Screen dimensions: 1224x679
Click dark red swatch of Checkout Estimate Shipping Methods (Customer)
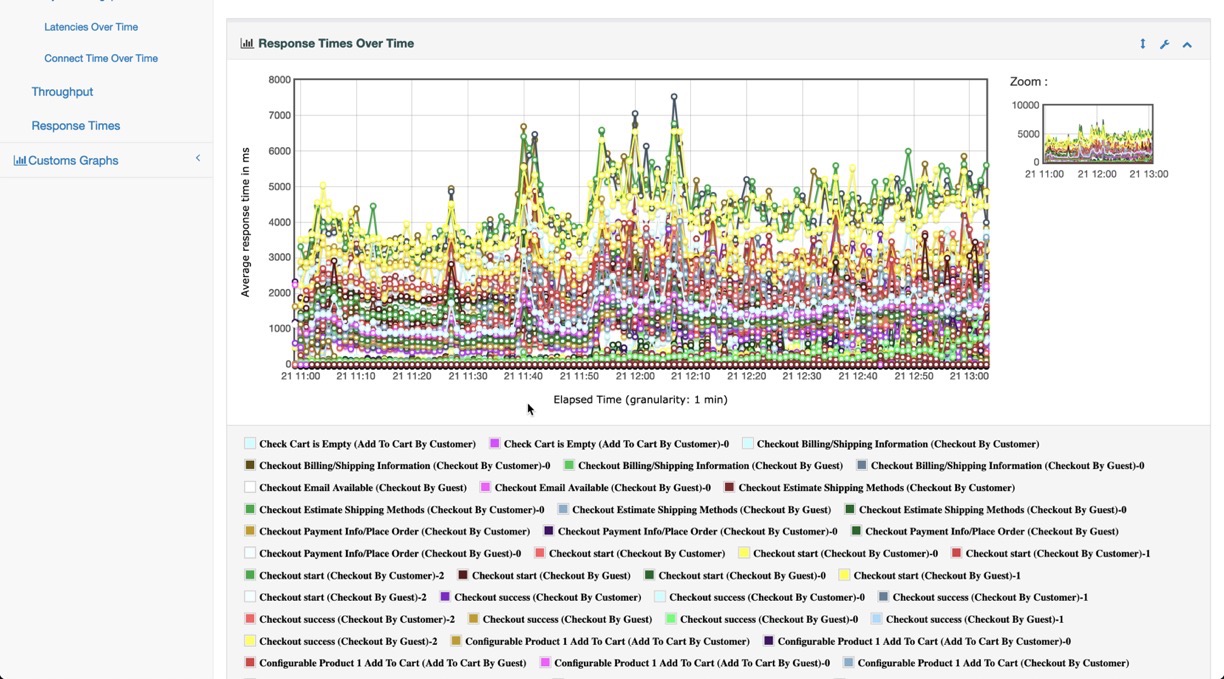click(729, 487)
